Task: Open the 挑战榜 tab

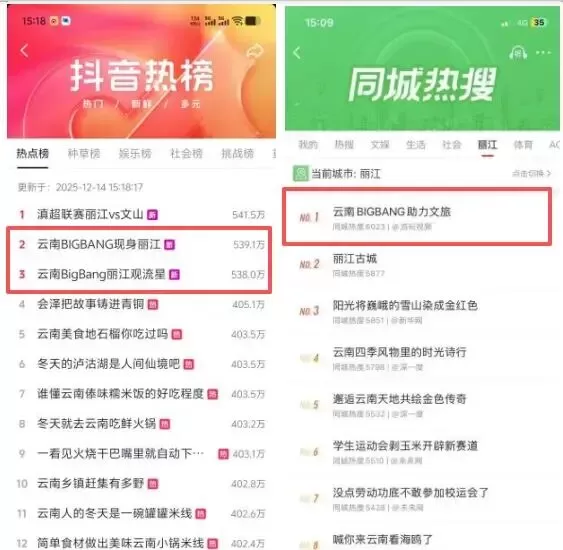Action: tap(238, 154)
